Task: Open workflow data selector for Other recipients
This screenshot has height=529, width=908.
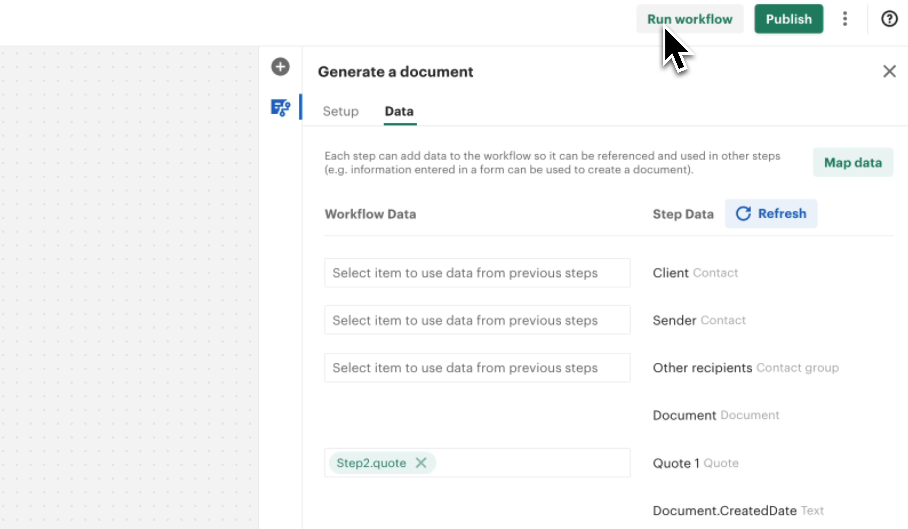Action: [477, 368]
